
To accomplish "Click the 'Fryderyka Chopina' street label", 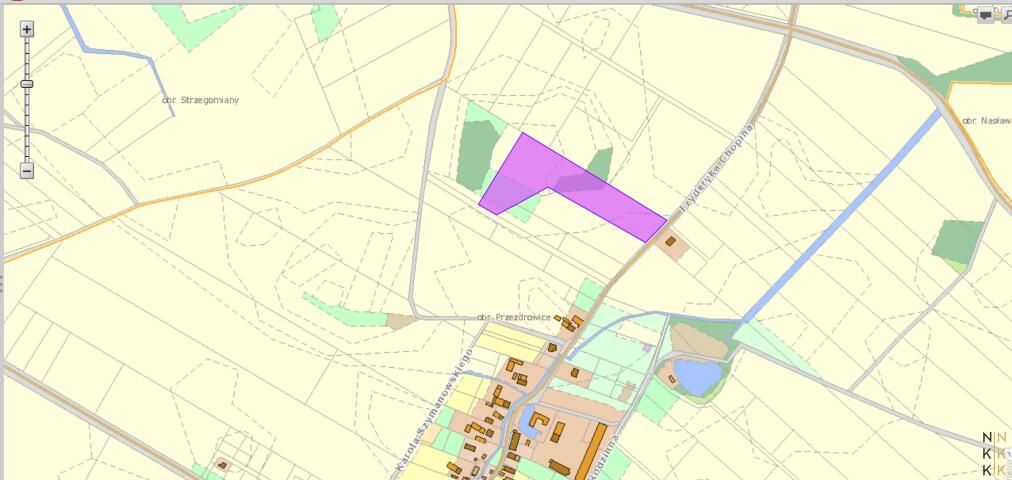I will point(717,169).
